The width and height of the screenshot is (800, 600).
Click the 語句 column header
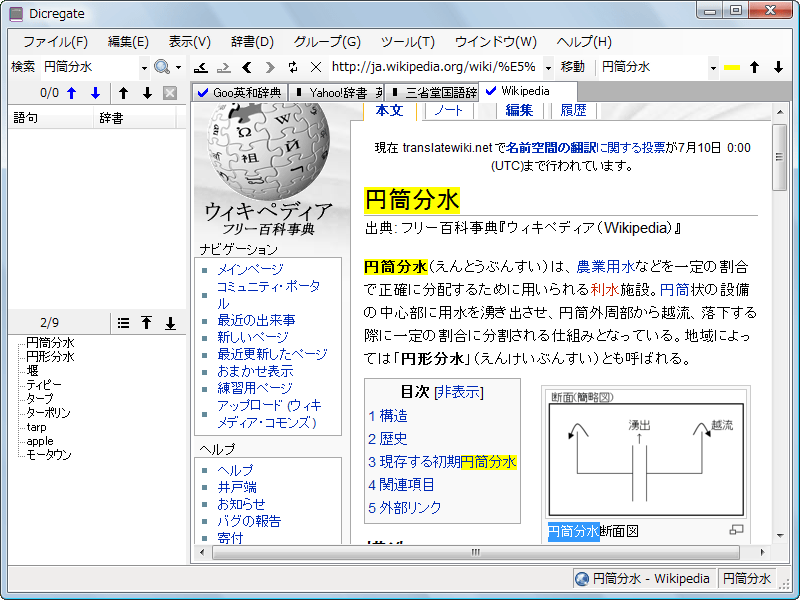point(51,118)
